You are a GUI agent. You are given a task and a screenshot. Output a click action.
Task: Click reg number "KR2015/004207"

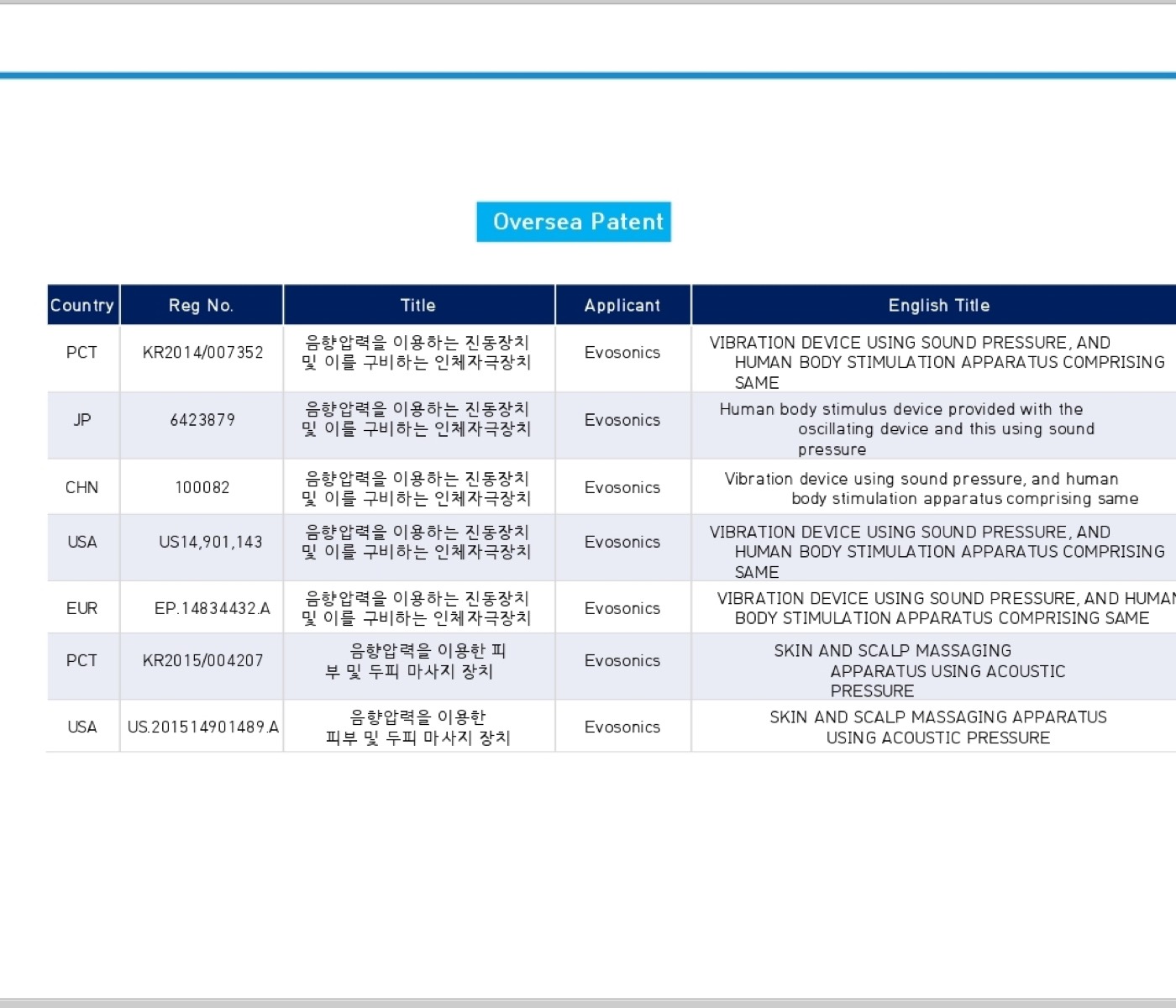click(202, 660)
